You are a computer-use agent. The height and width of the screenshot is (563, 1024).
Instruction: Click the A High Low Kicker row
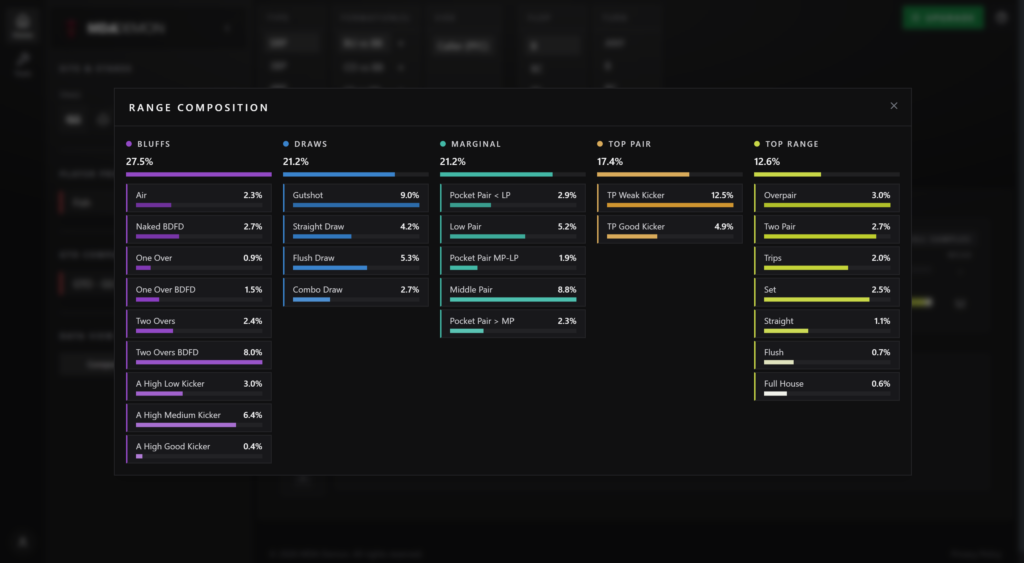pos(199,386)
